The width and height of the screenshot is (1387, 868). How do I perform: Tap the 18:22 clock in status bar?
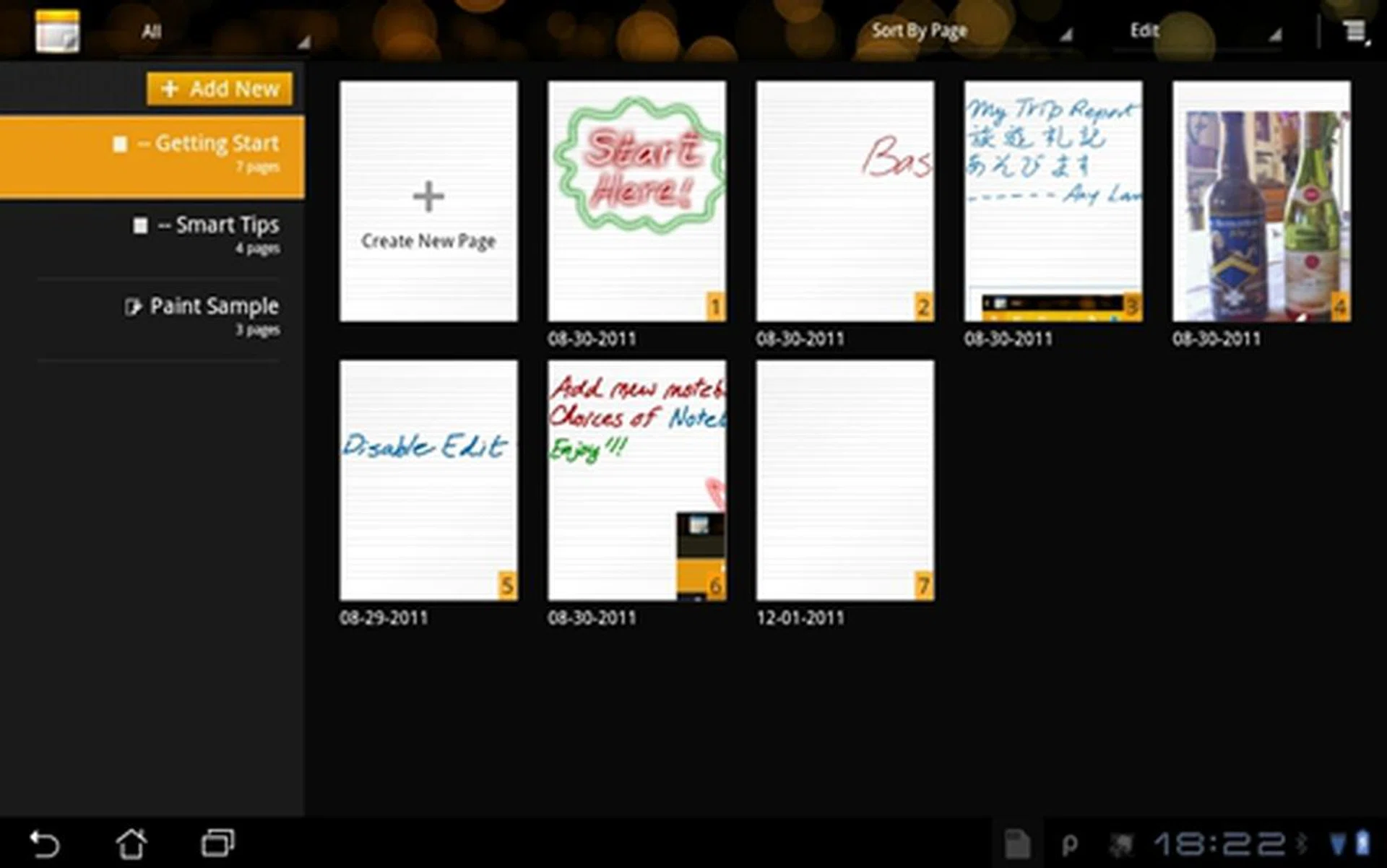tap(1219, 843)
